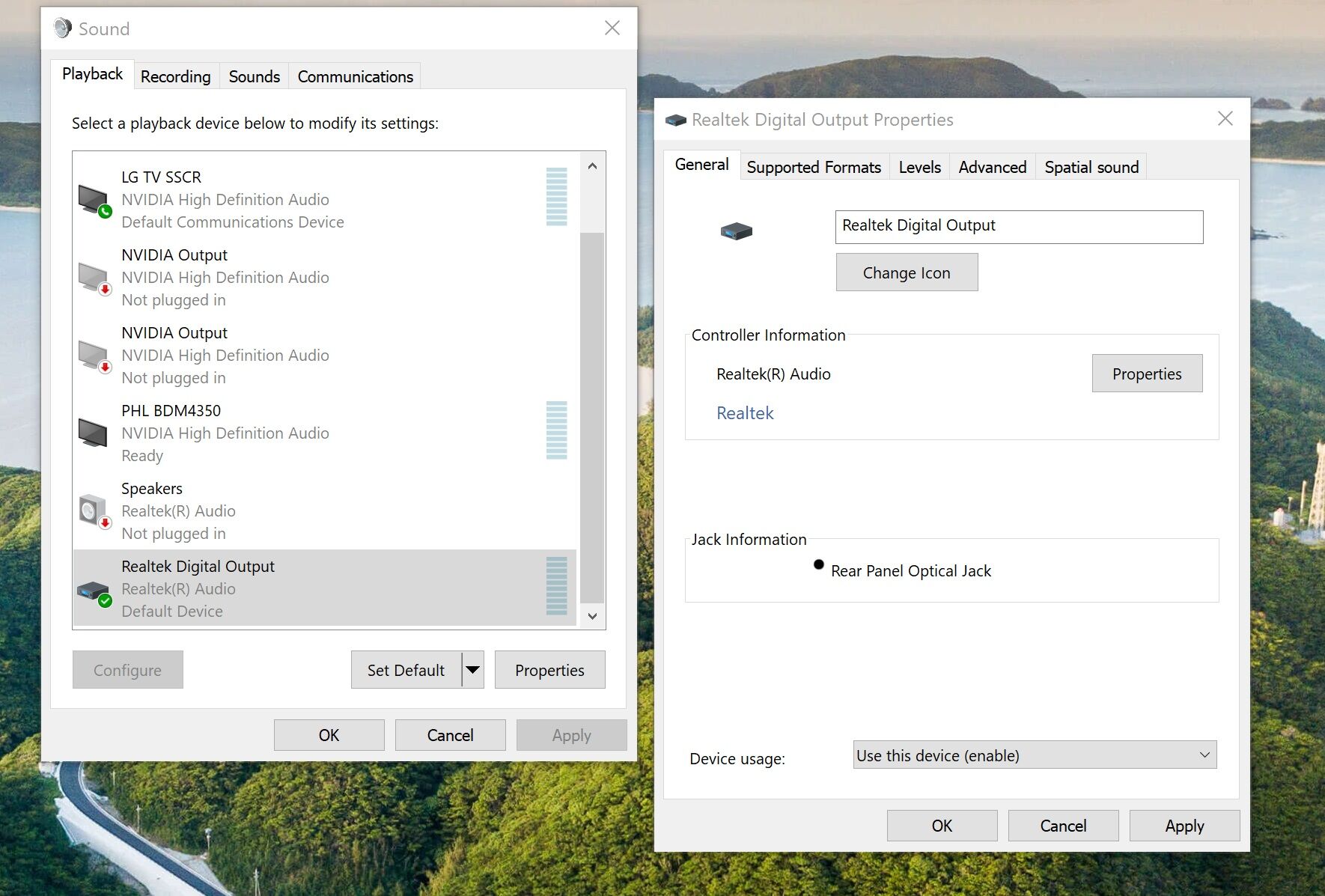Select the General tab
This screenshot has height=896, width=1325.
point(701,165)
